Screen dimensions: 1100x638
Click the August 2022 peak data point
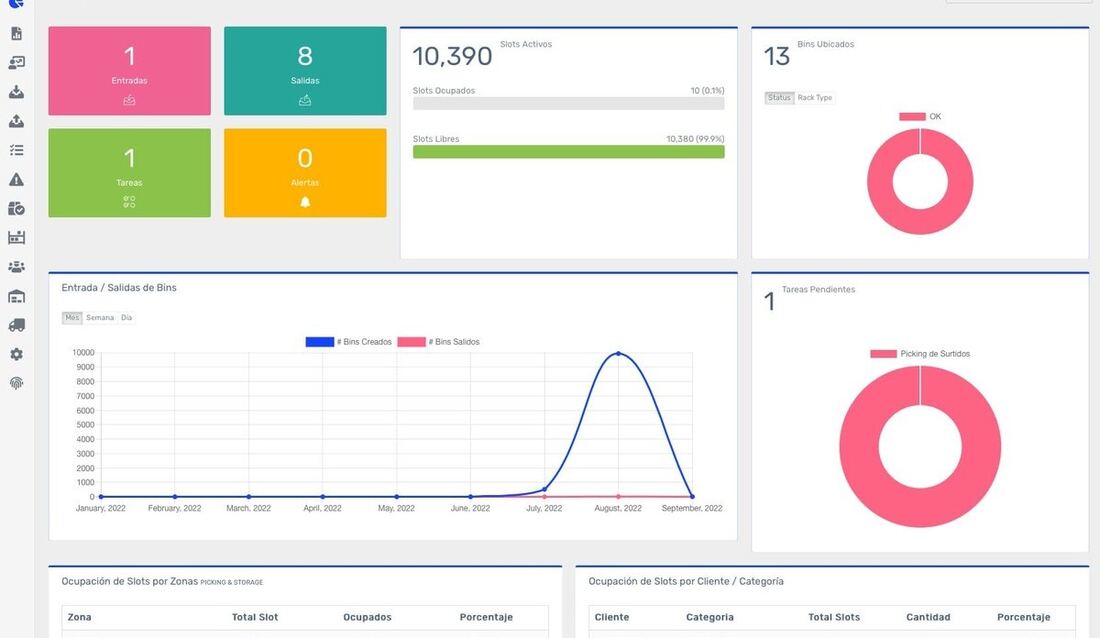(x=618, y=353)
